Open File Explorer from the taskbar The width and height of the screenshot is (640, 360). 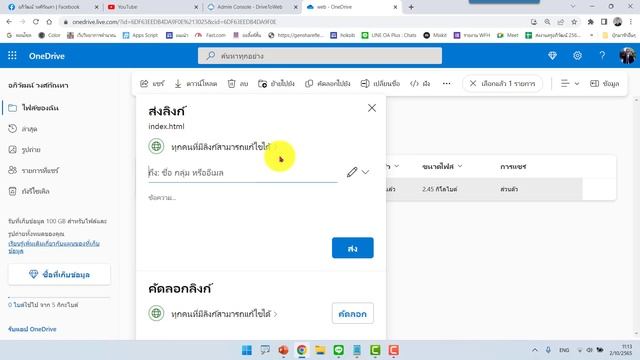(320, 350)
